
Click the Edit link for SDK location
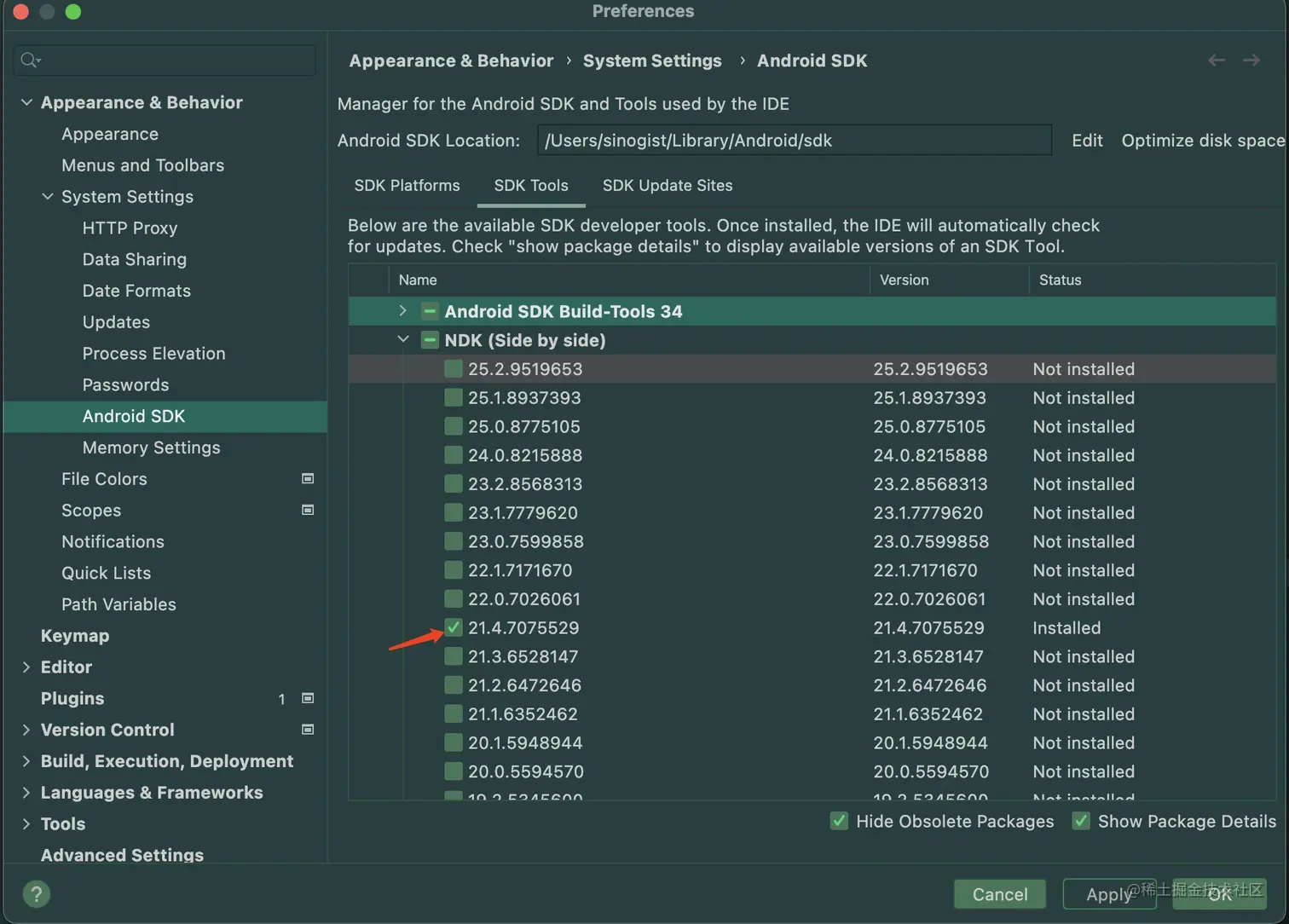coord(1087,141)
